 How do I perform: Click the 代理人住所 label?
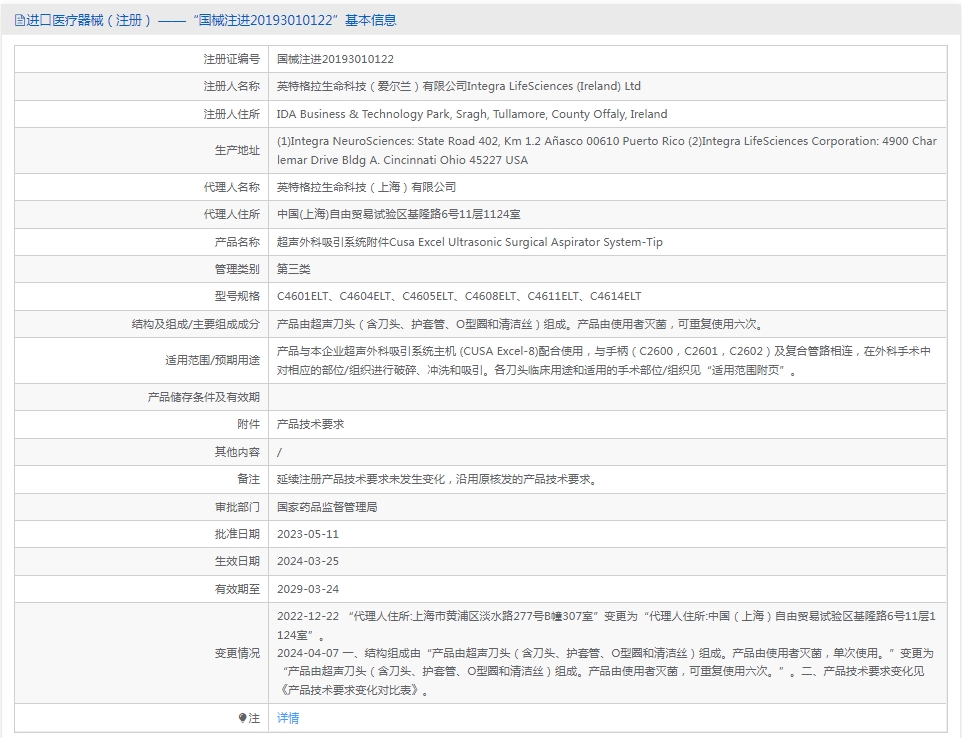(231, 214)
